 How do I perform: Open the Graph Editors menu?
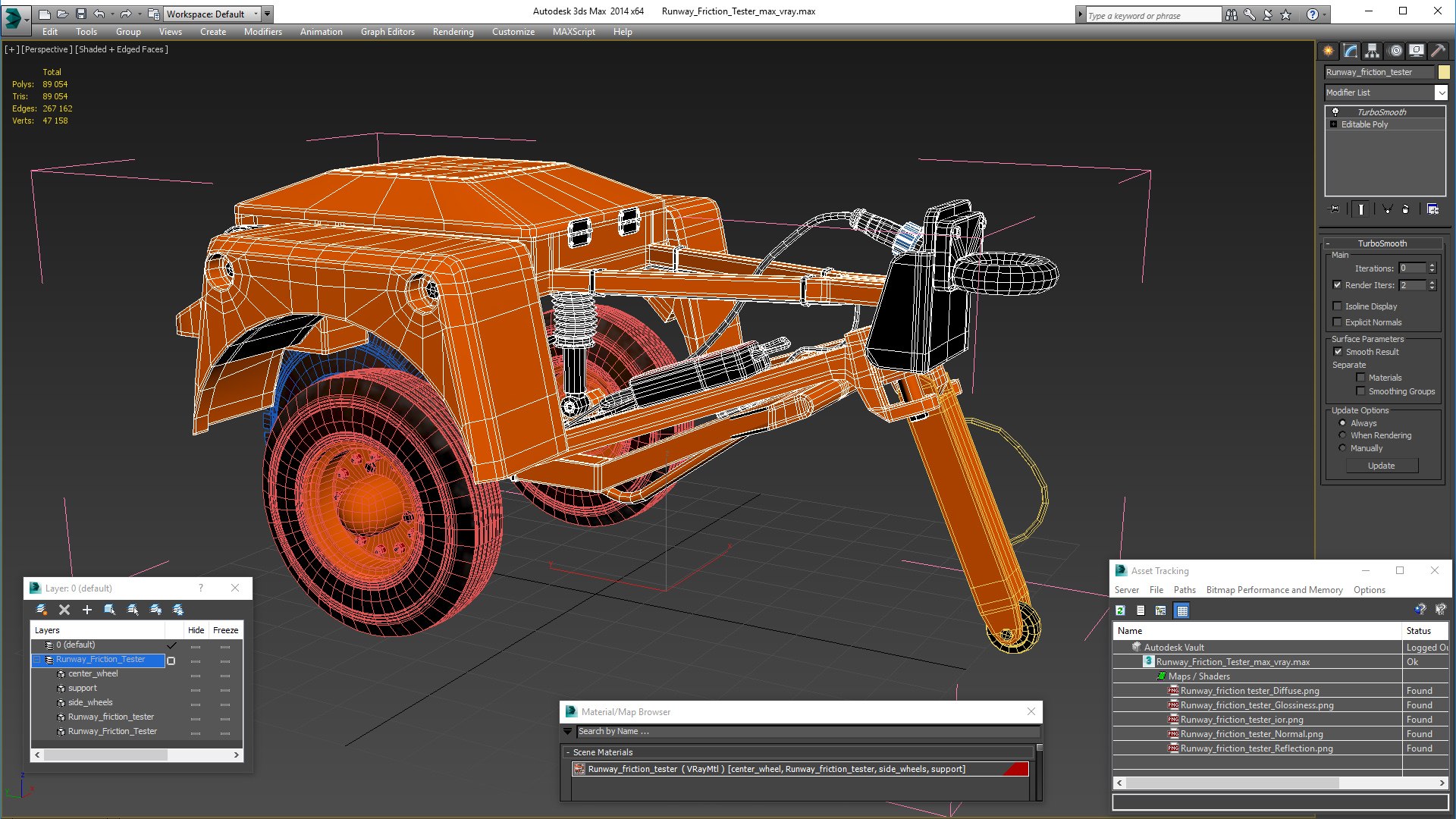pos(388,32)
